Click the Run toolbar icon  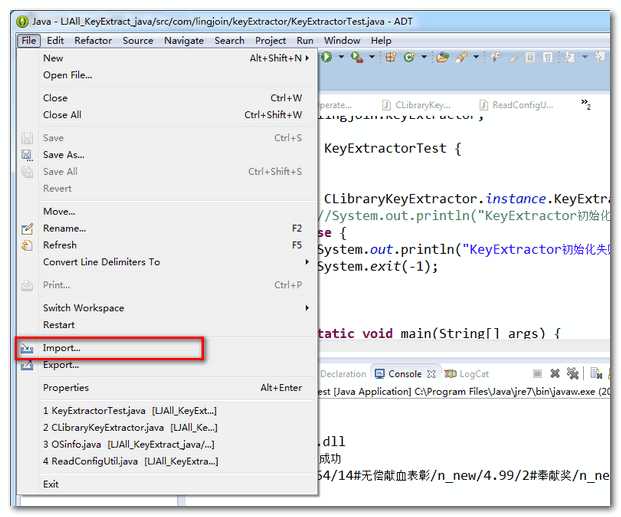(x=327, y=57)
